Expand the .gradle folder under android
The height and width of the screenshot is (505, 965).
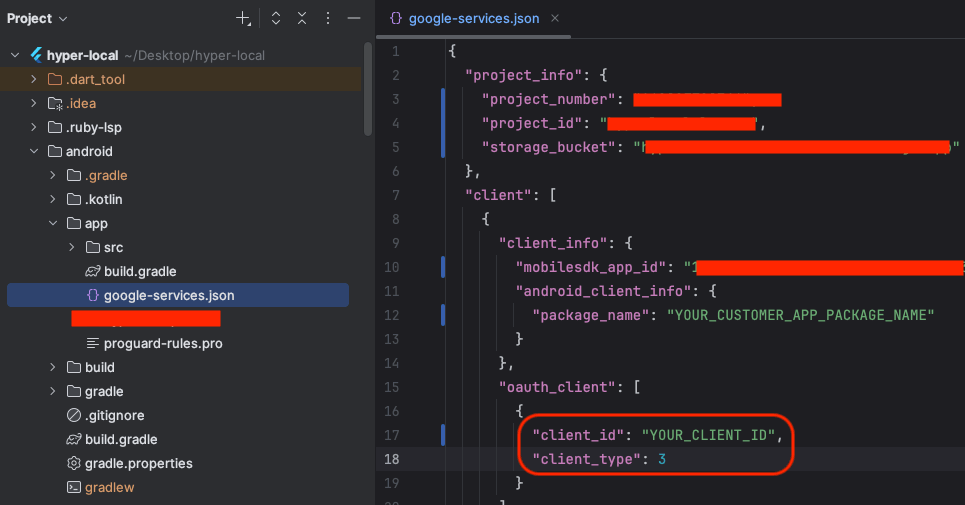(x=53, y=175)
